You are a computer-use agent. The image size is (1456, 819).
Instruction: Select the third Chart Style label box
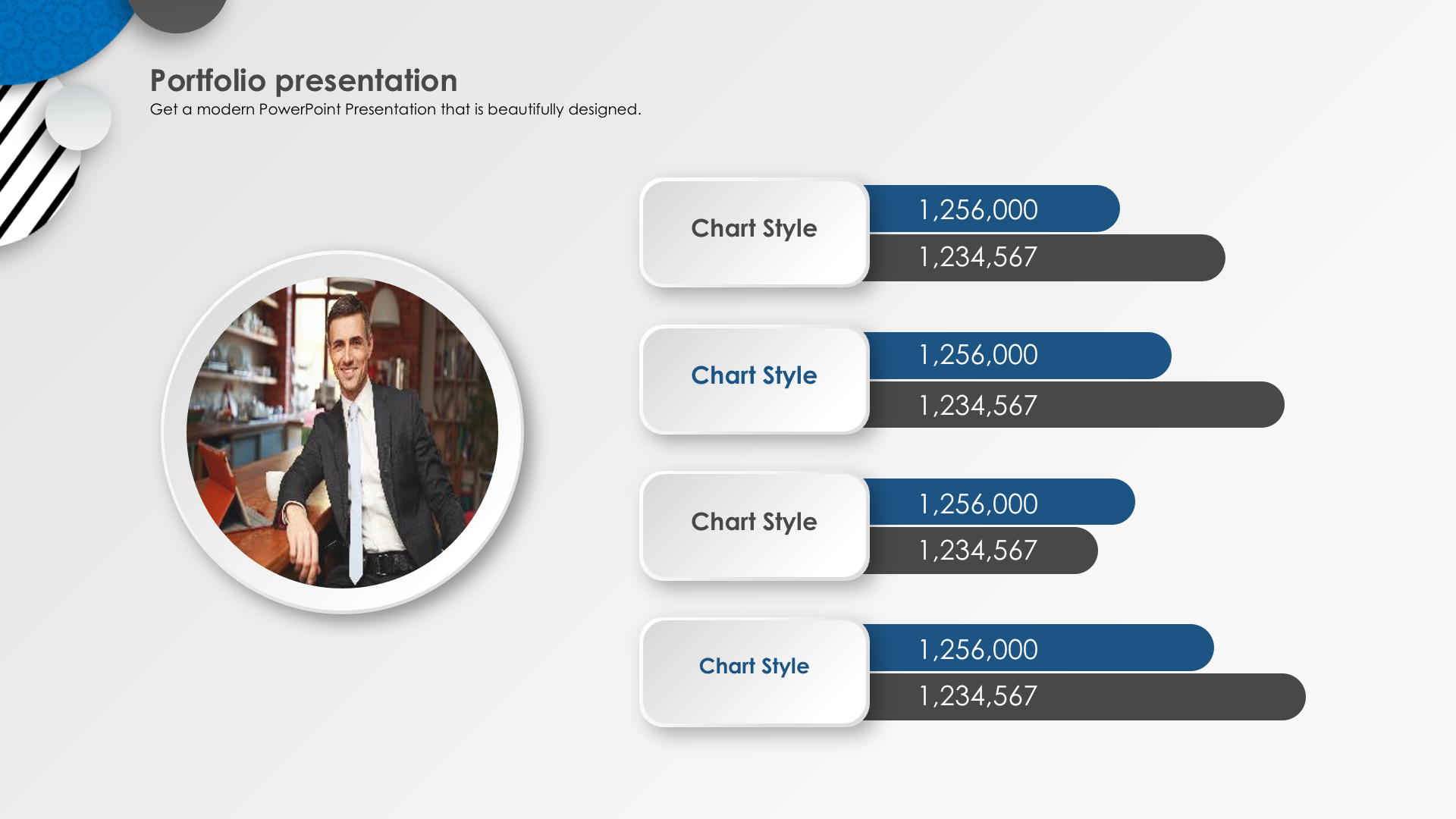coord(754,526)
